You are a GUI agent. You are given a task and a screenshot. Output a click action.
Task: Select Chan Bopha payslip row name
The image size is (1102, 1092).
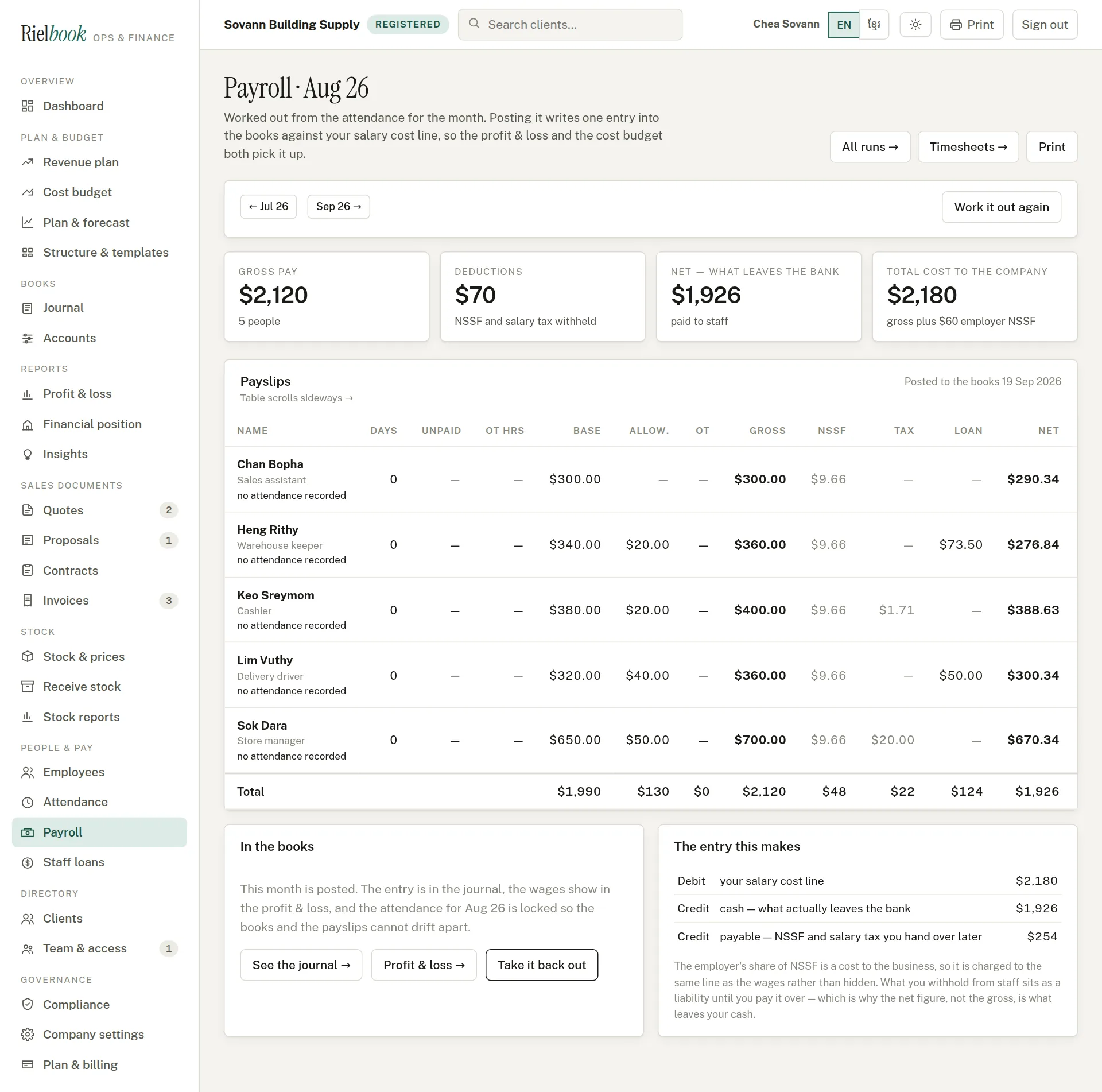270,464
